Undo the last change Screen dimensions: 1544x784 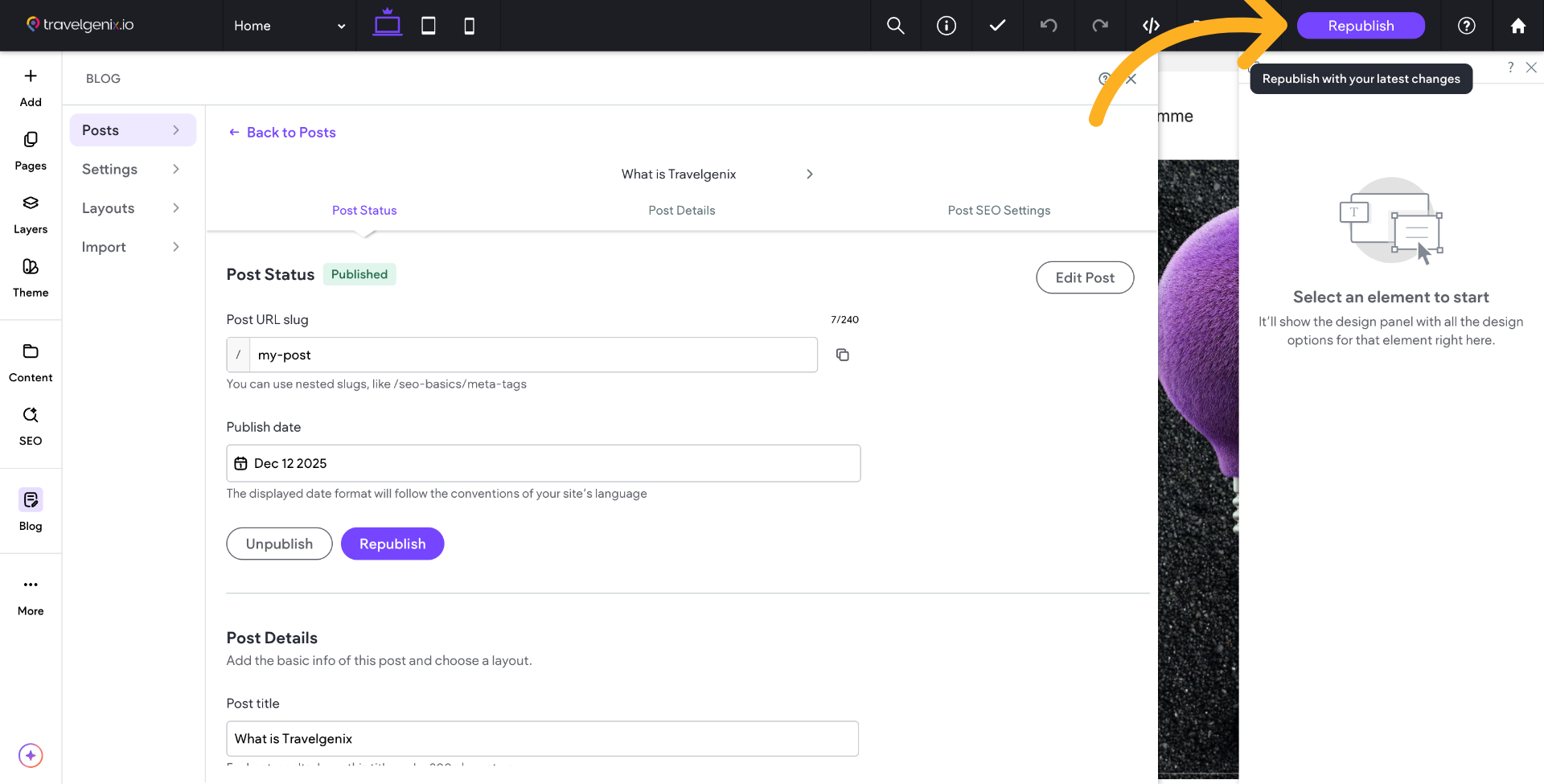(x=1049, y=26)
